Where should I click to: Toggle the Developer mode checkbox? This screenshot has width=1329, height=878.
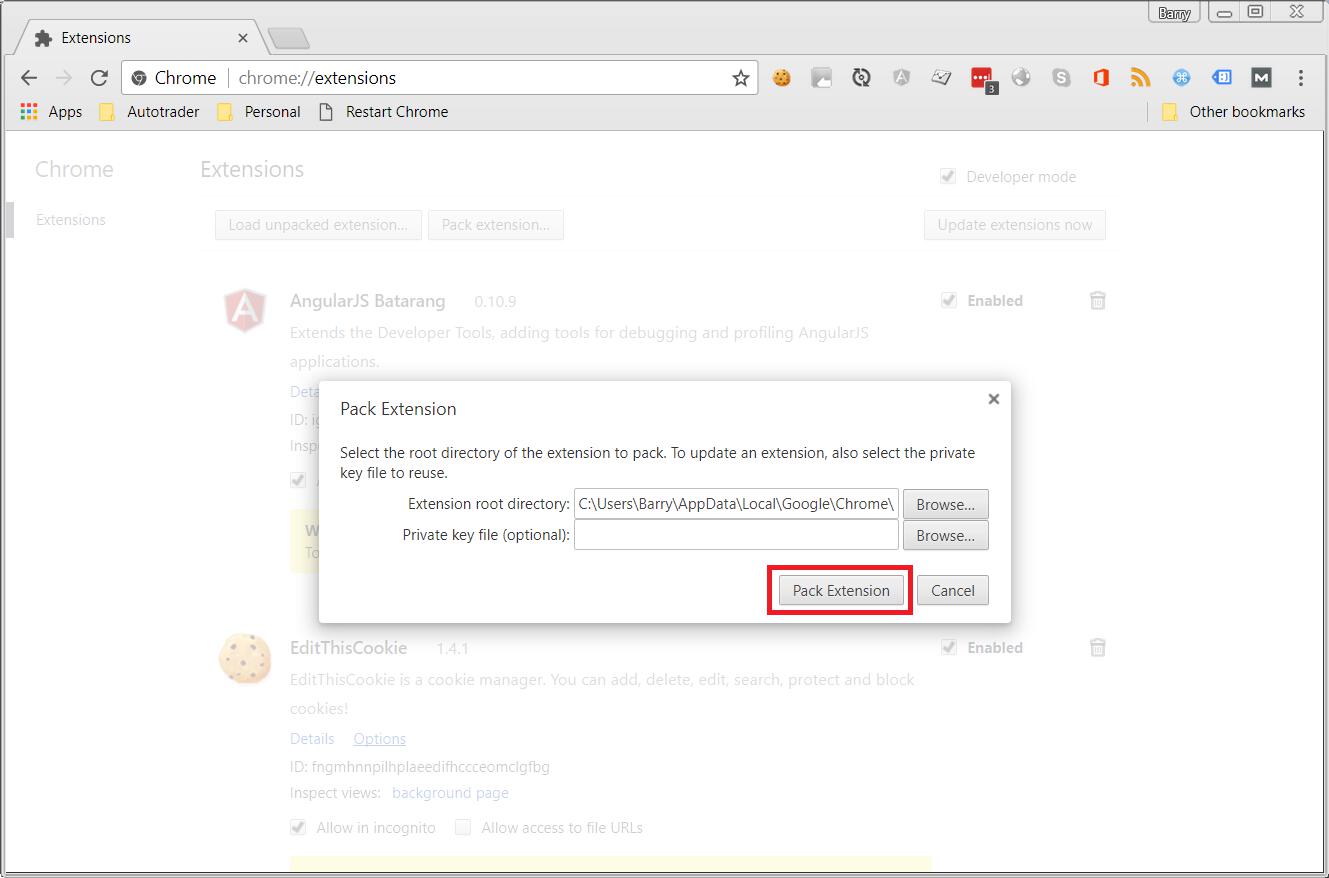pos(948,176)
